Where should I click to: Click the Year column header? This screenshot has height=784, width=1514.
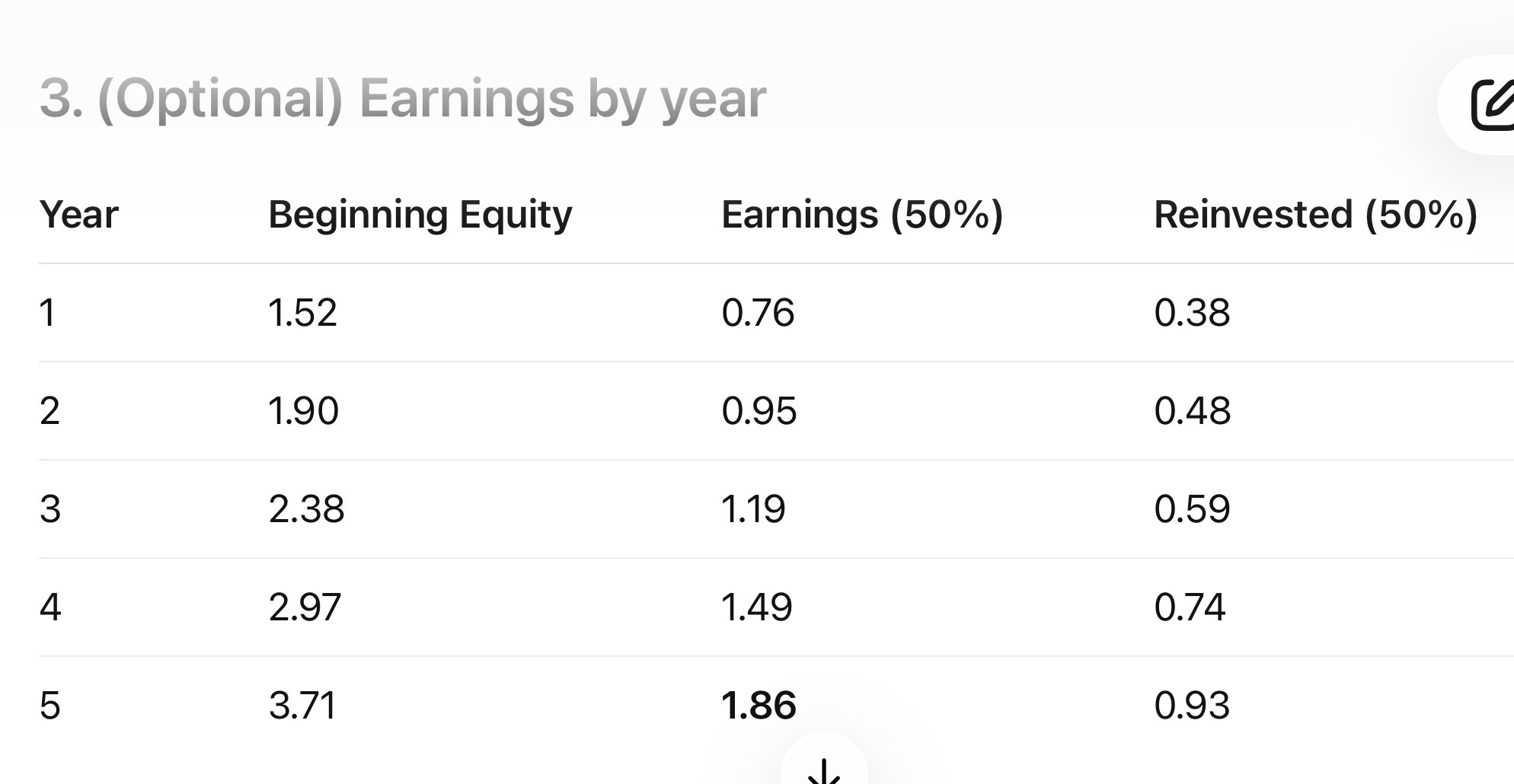(x=78, y=215)
